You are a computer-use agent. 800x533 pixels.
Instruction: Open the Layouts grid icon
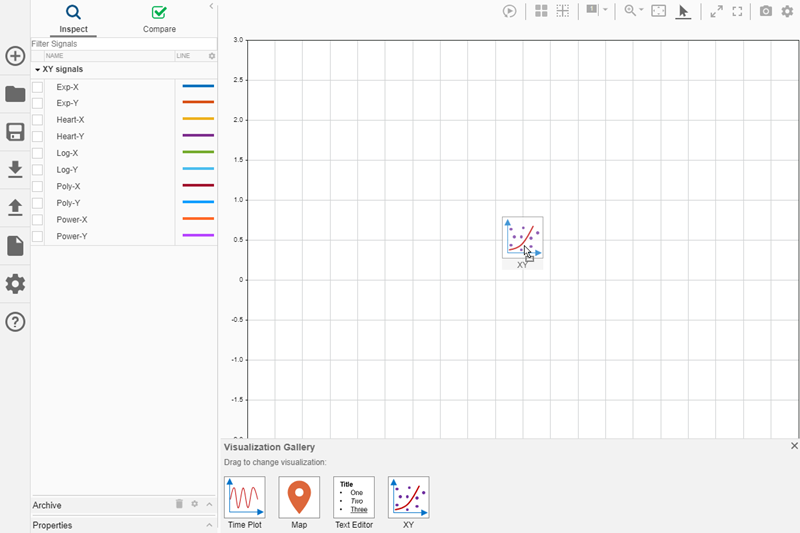(x=541, y=11)
